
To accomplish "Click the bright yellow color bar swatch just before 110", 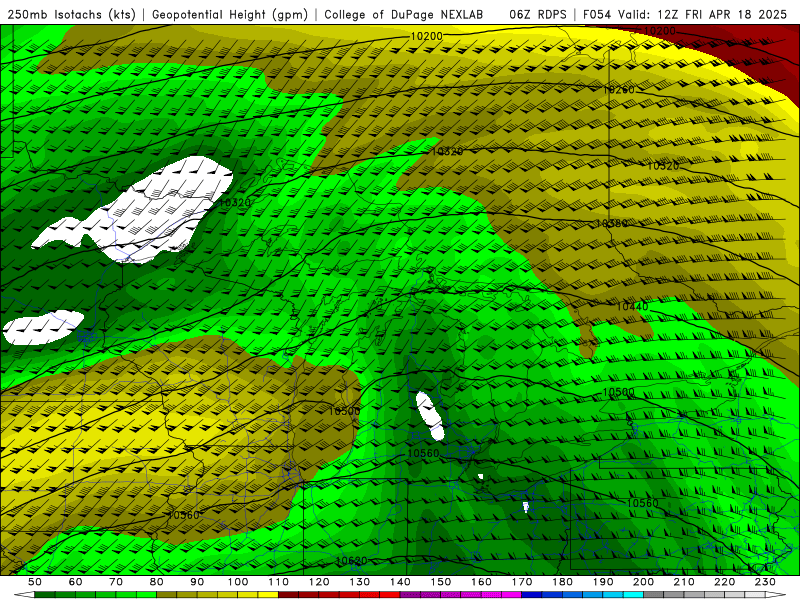I will pyautogui.click(x=268, y=595).
